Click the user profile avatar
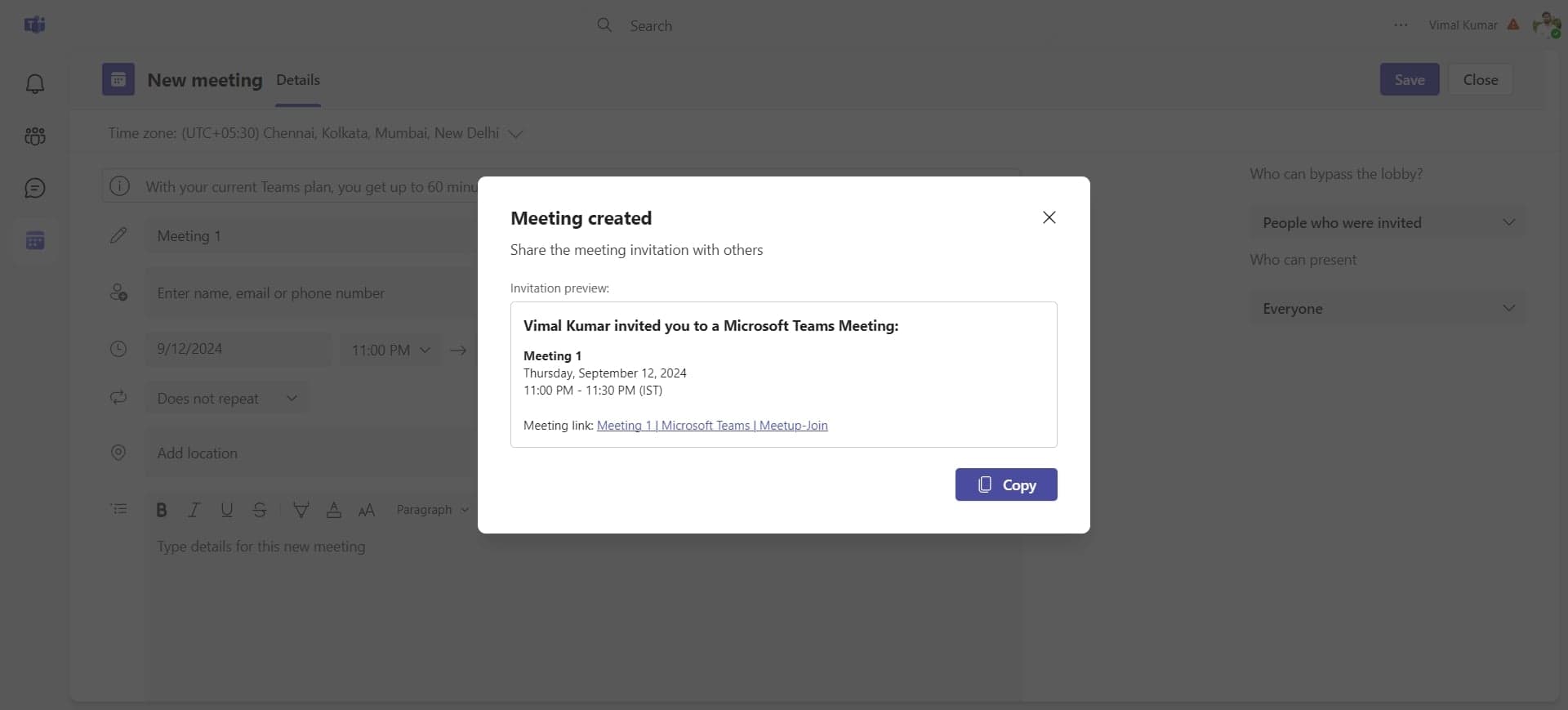This screenshot has width=1568, height=710. coord(1546,25)
